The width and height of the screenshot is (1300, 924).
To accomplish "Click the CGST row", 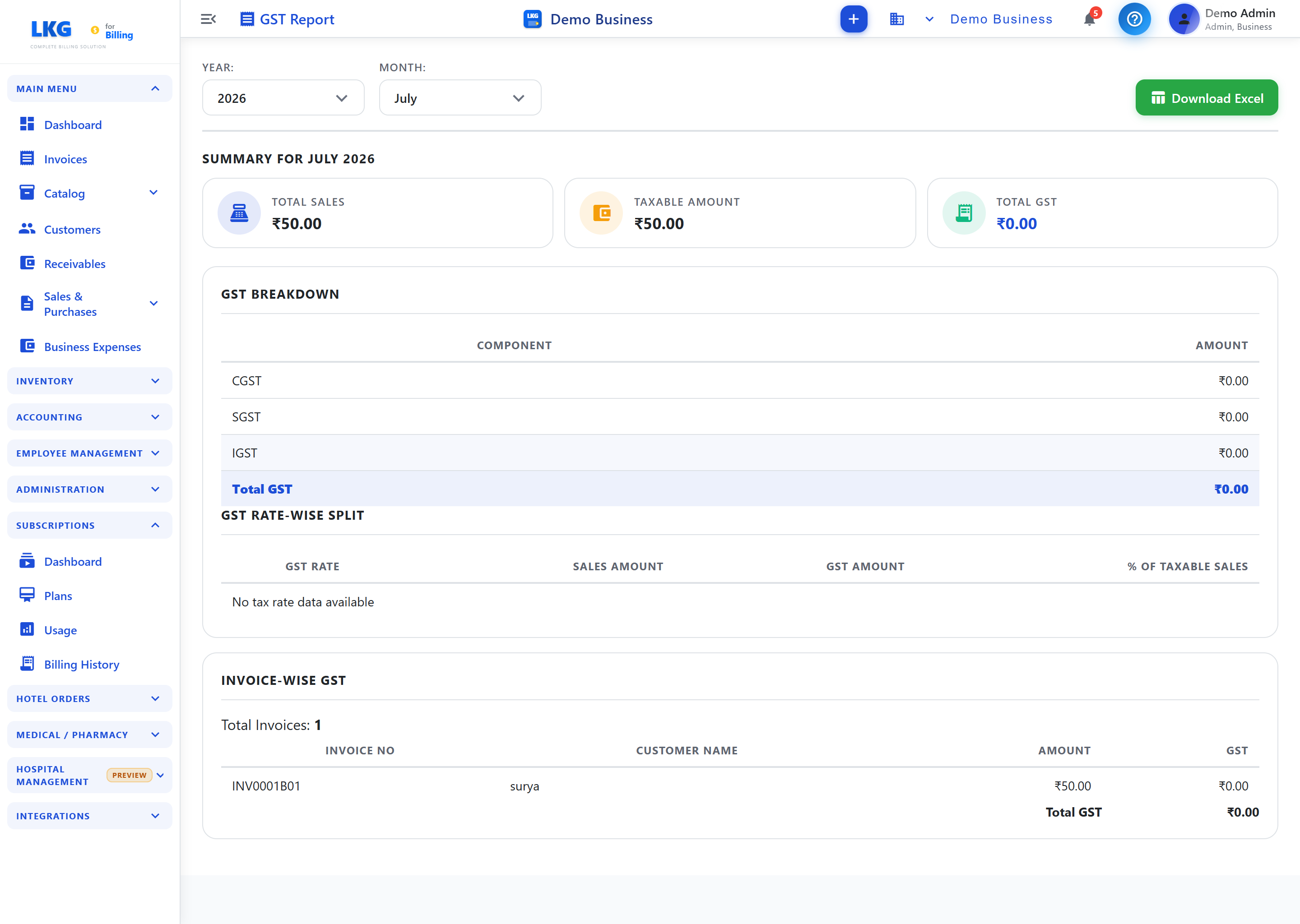I will [739, 381].
